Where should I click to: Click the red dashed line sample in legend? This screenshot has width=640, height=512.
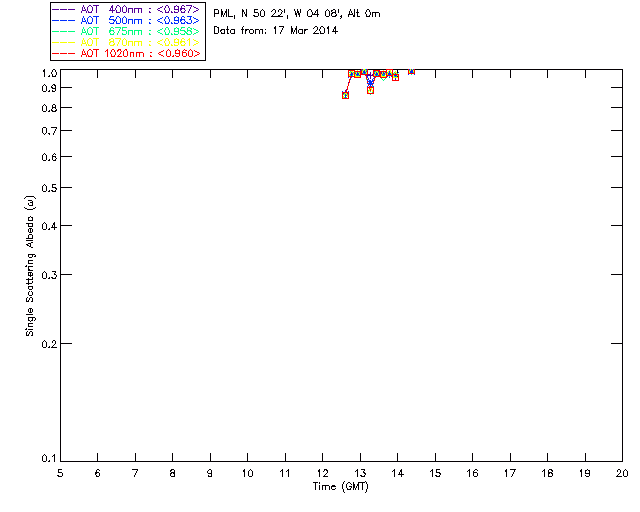point(64,53)
